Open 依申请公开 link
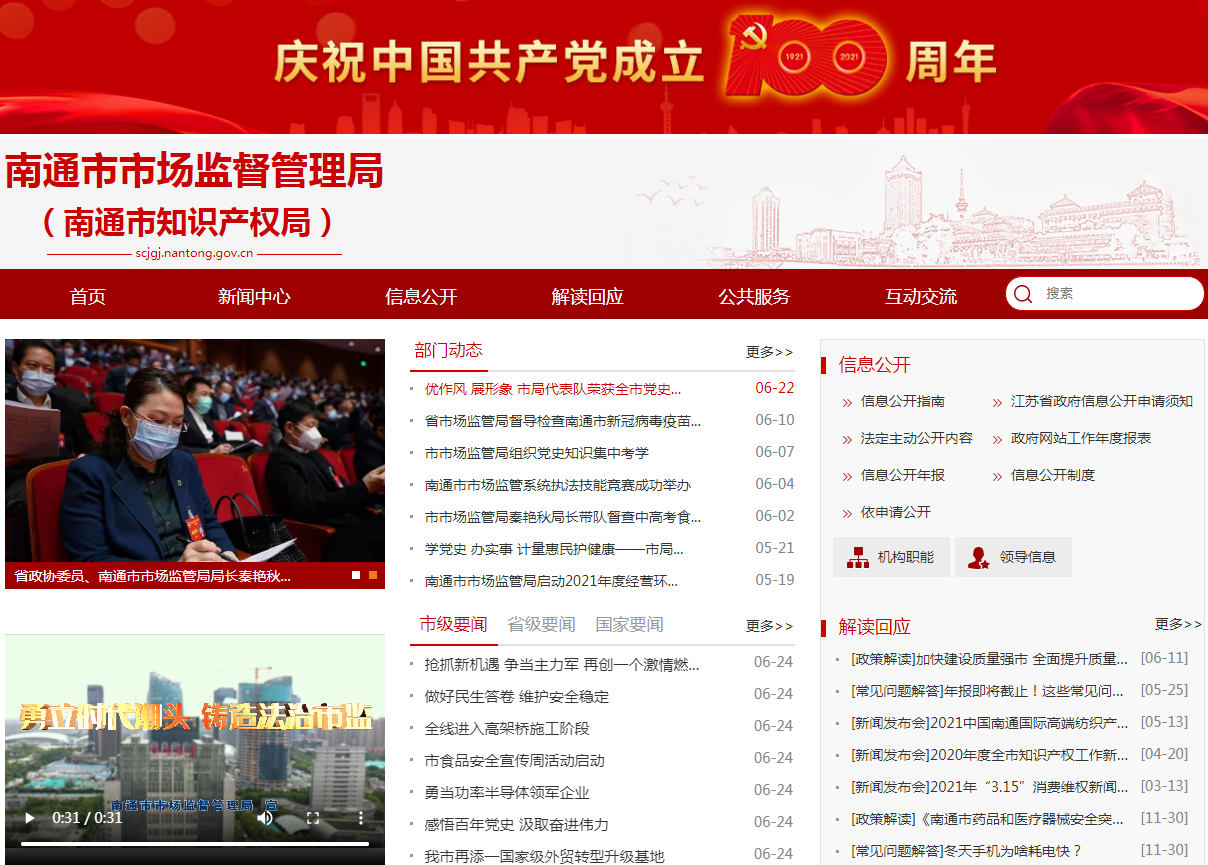The height and width of the screenshot is (865, 1208). 895,512
